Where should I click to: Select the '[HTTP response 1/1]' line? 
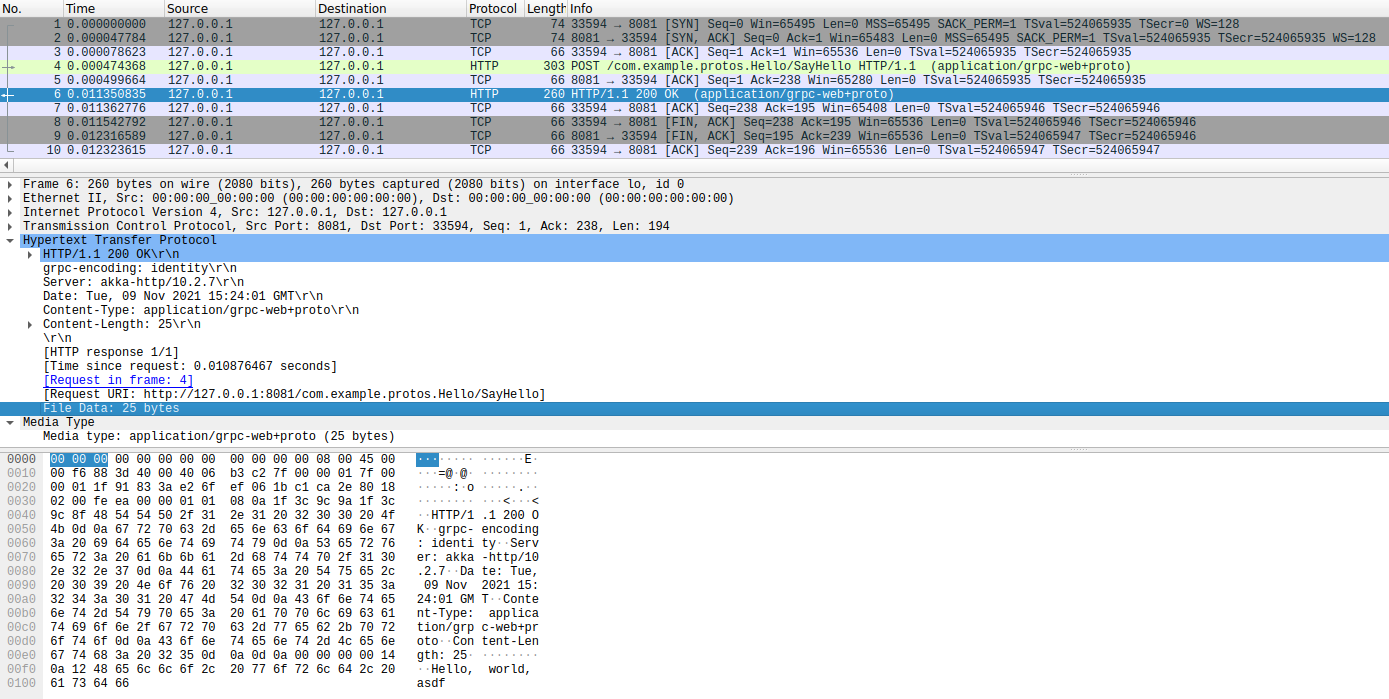click(x=111, y=352)
